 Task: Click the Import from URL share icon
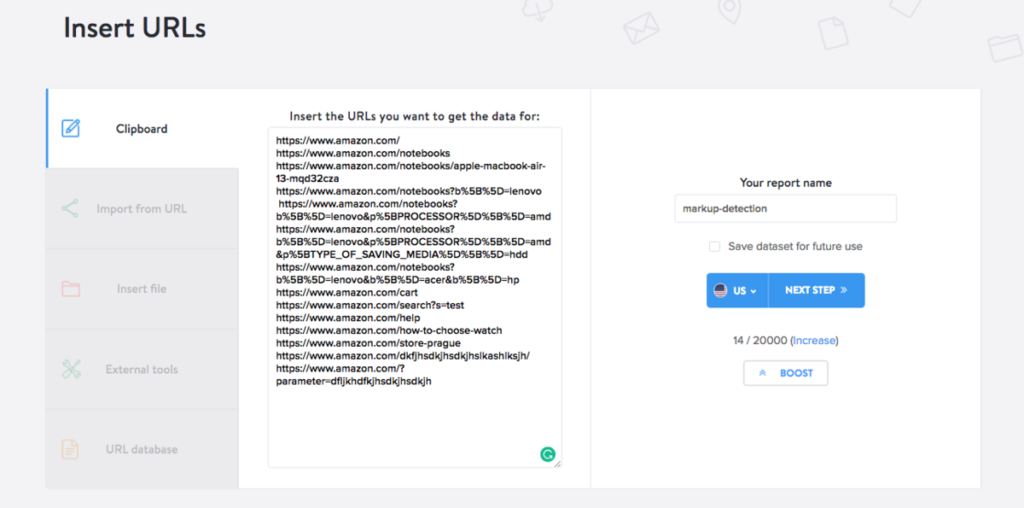point(70,208)
